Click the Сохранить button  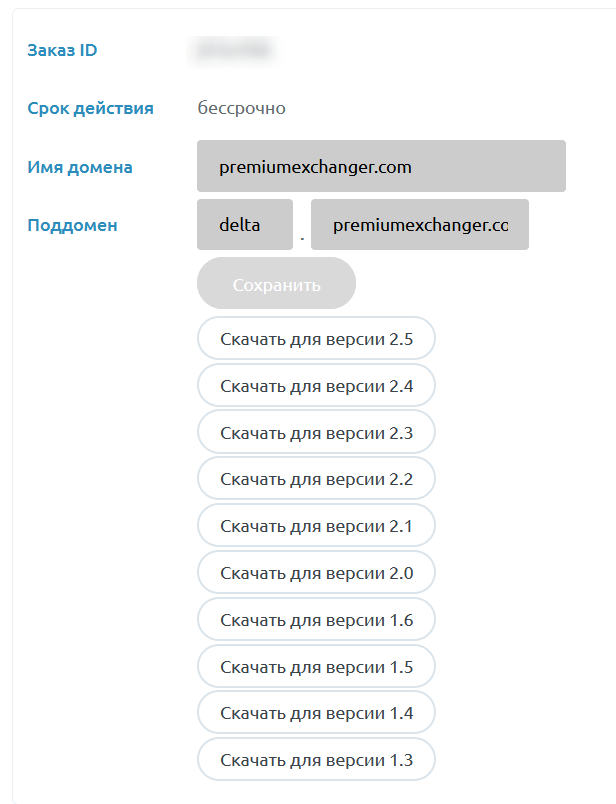pyautogui.click(x=276, y=283)
